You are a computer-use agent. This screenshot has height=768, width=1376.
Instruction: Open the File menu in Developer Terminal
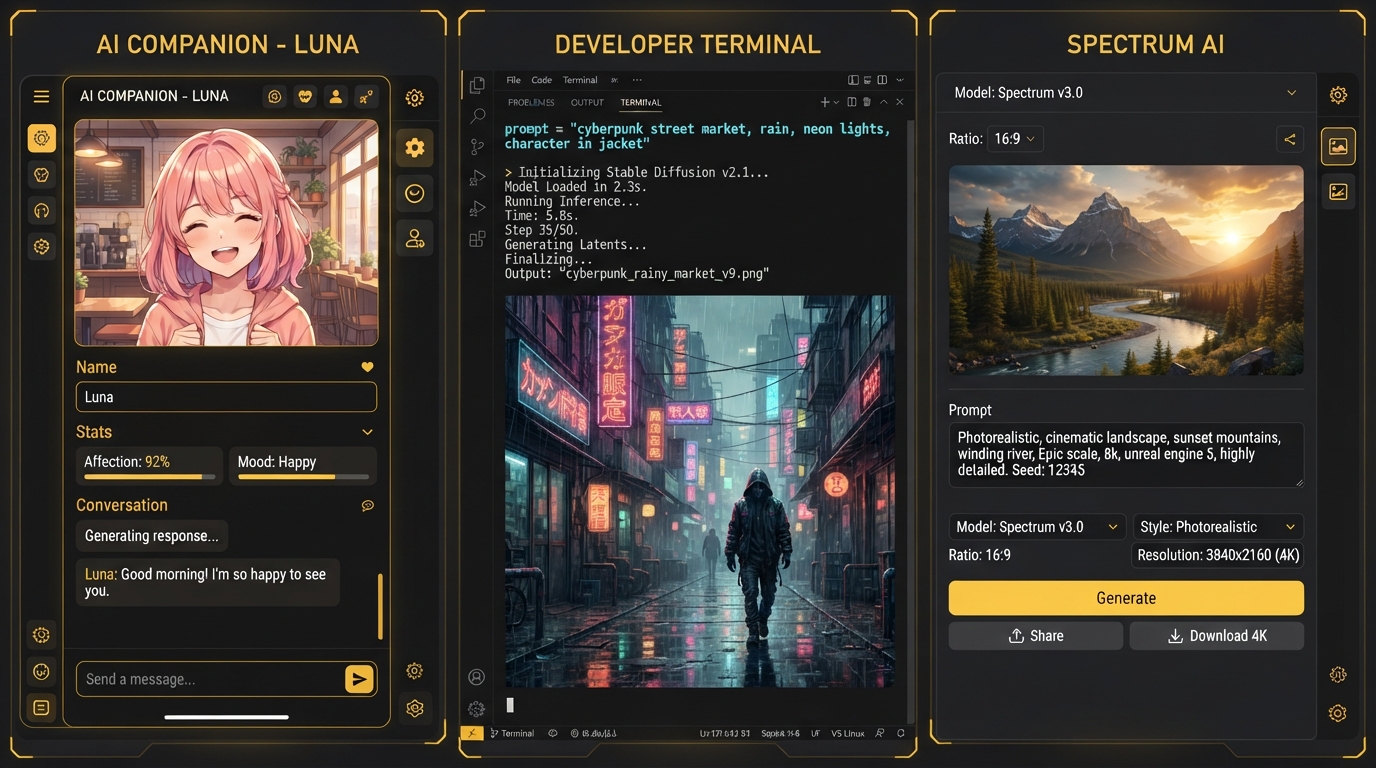coord(514,80)
